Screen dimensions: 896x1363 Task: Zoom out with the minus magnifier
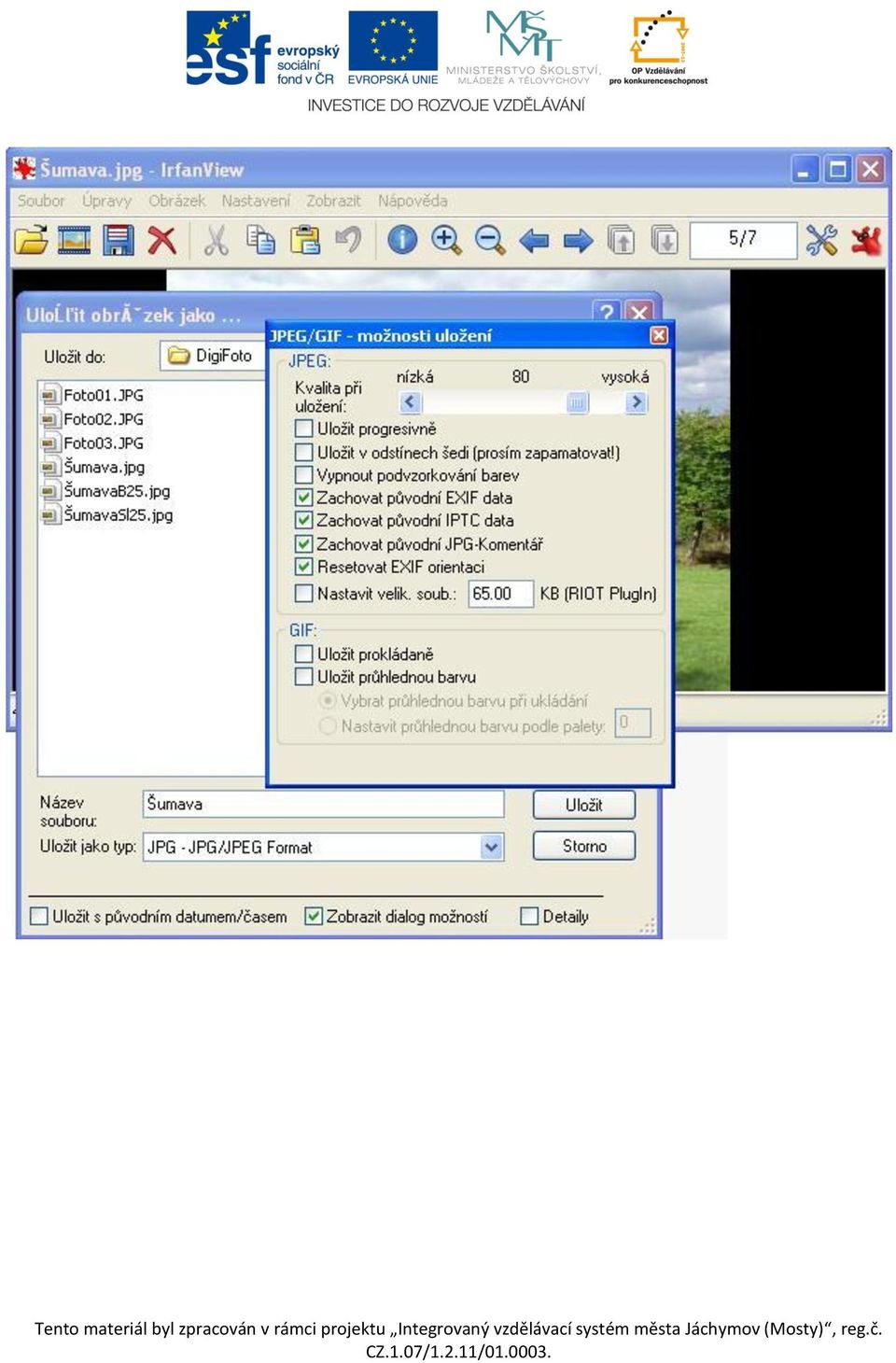[490, 240]
